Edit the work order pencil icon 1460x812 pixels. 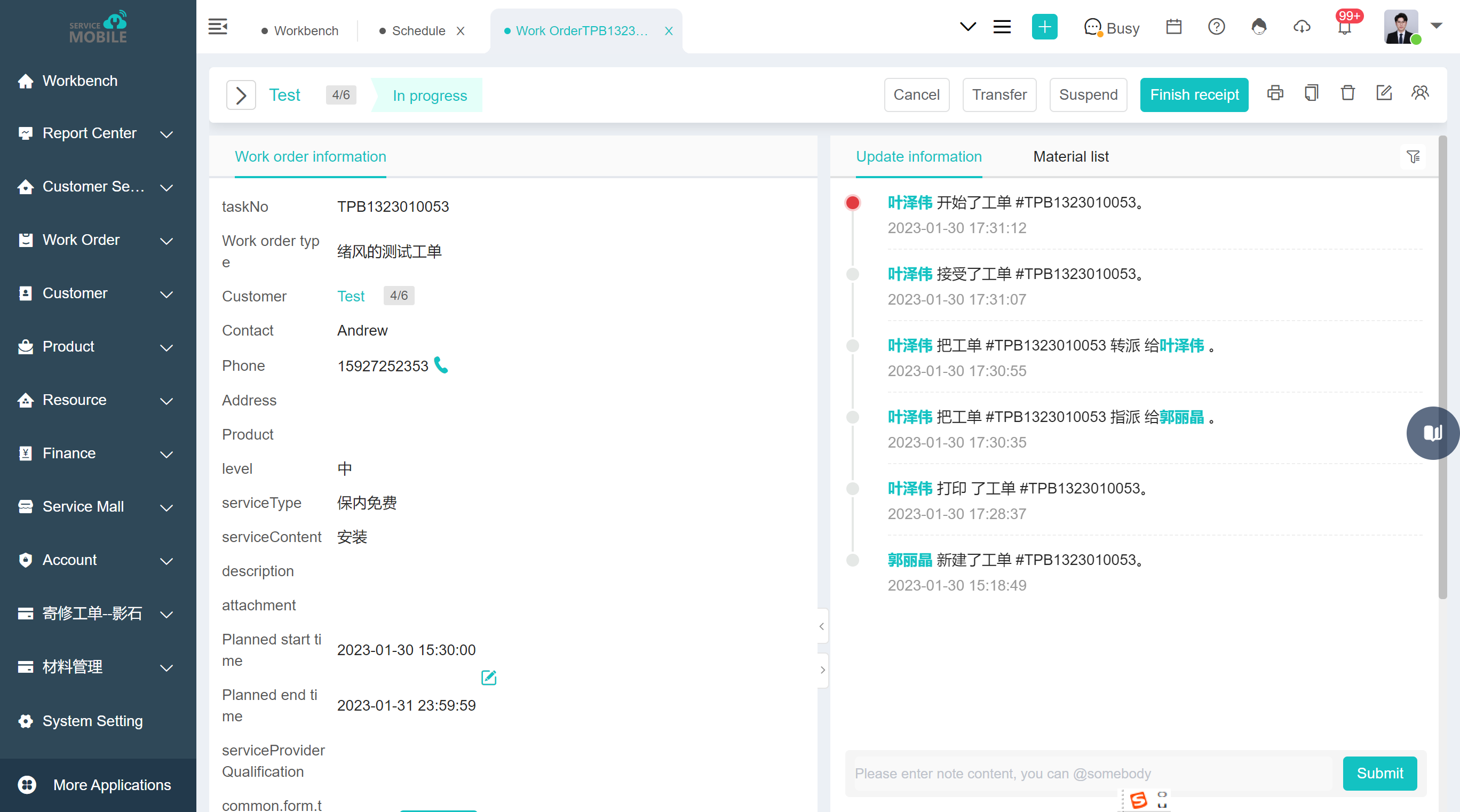click(x=1384, y=93)
